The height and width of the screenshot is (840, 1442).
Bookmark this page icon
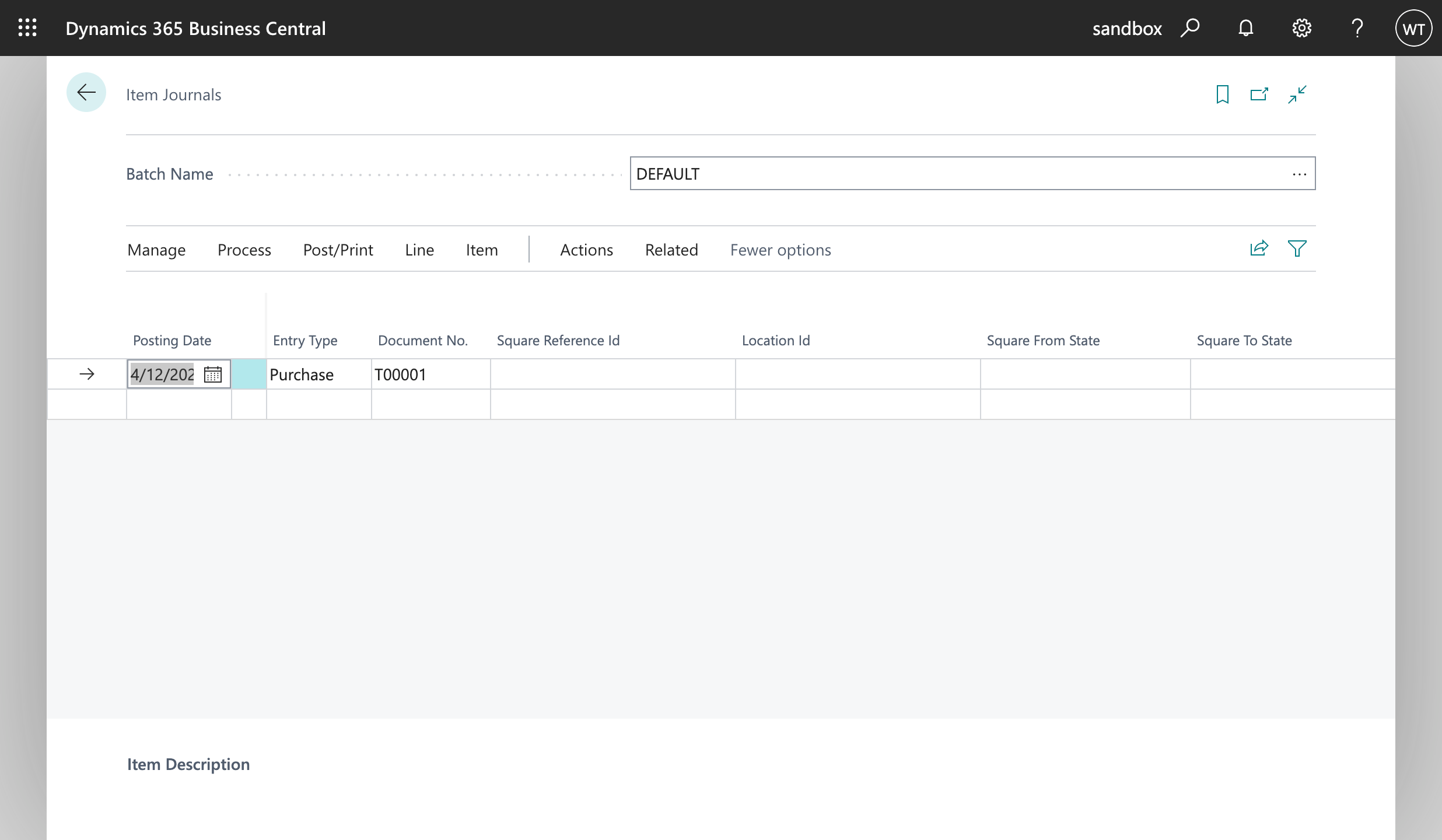pyautogui.click(x=1222, y=94)
